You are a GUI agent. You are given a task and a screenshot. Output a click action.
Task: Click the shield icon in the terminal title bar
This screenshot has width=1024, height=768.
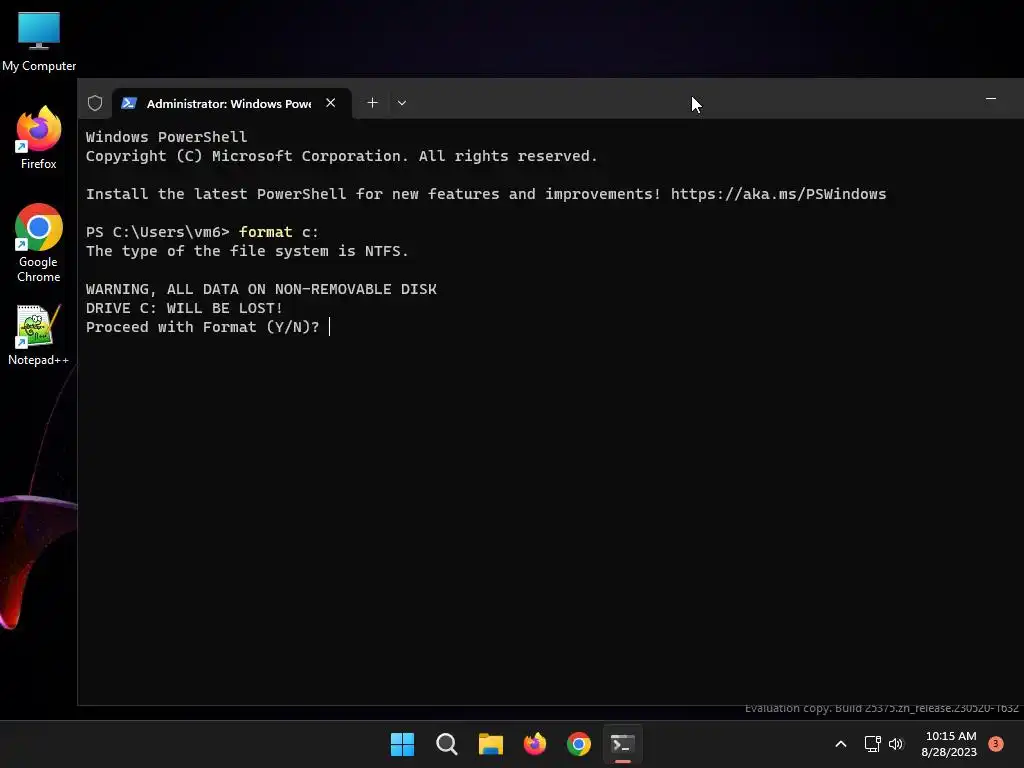95,103
